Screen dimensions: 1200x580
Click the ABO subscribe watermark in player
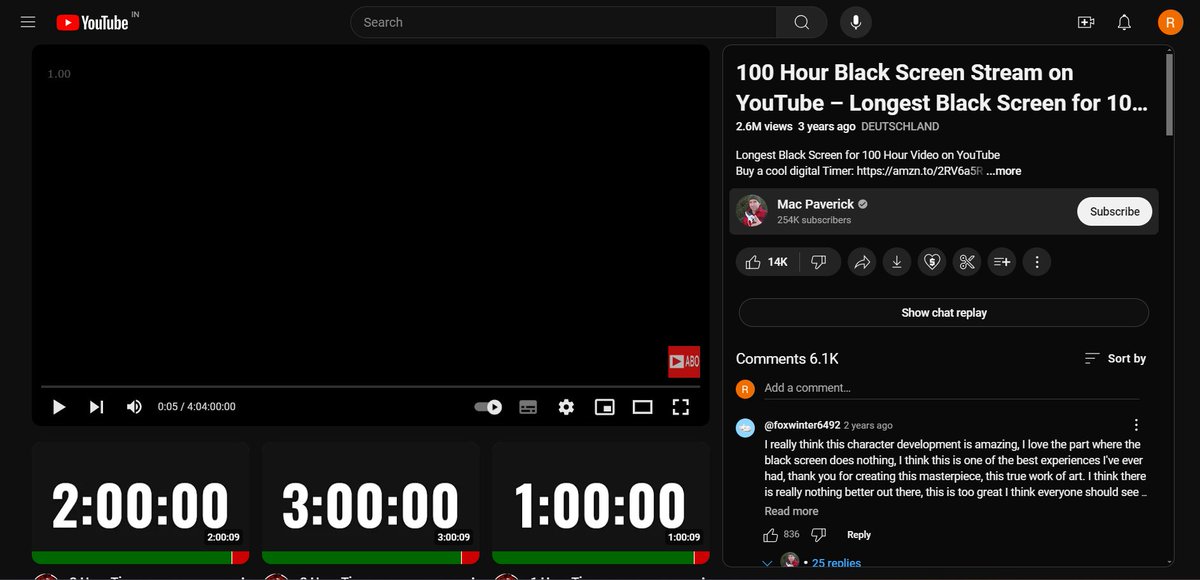684,362
